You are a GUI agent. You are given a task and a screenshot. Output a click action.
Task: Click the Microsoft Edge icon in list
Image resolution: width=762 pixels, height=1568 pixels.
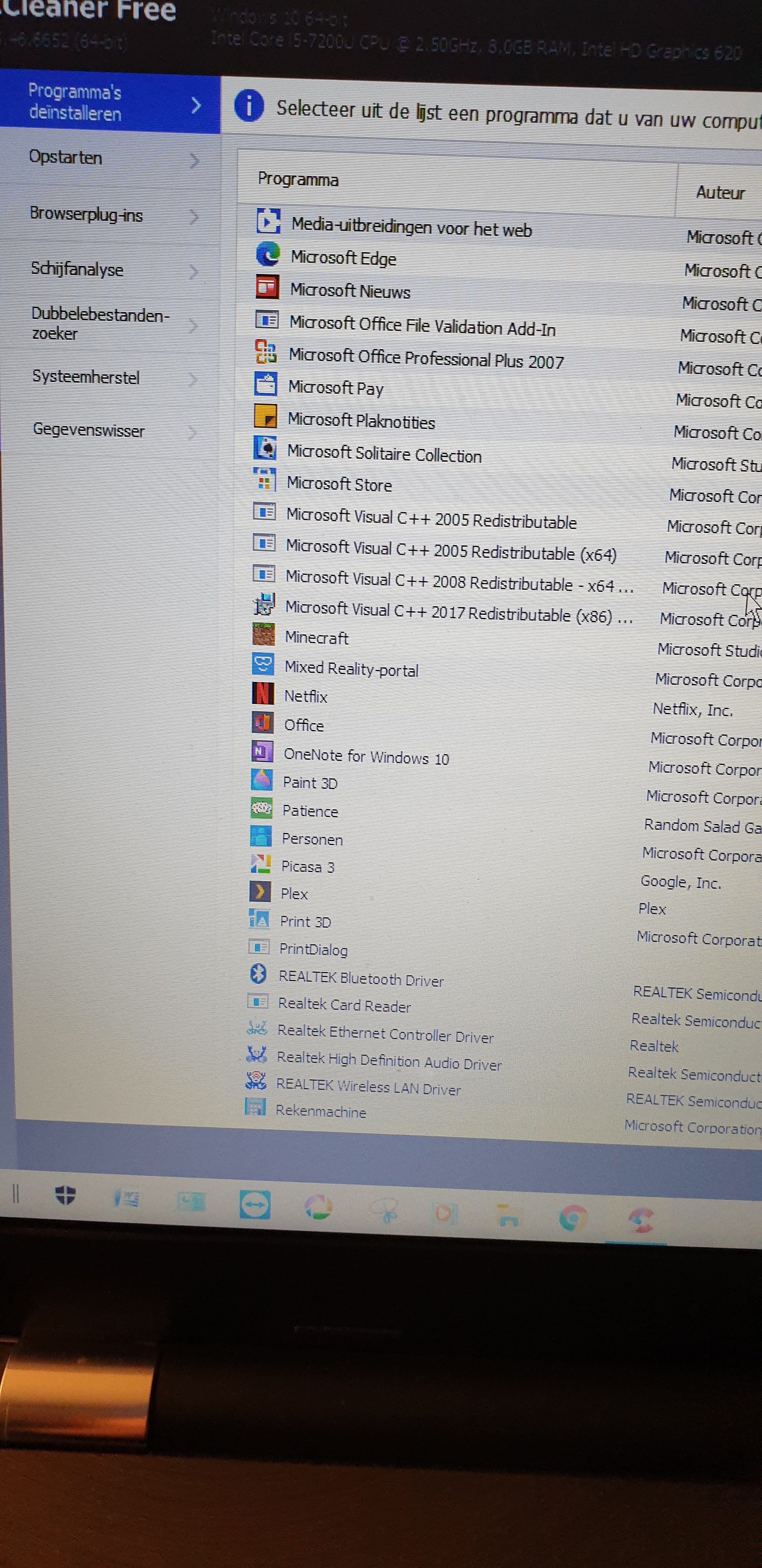tap(268, 254)
